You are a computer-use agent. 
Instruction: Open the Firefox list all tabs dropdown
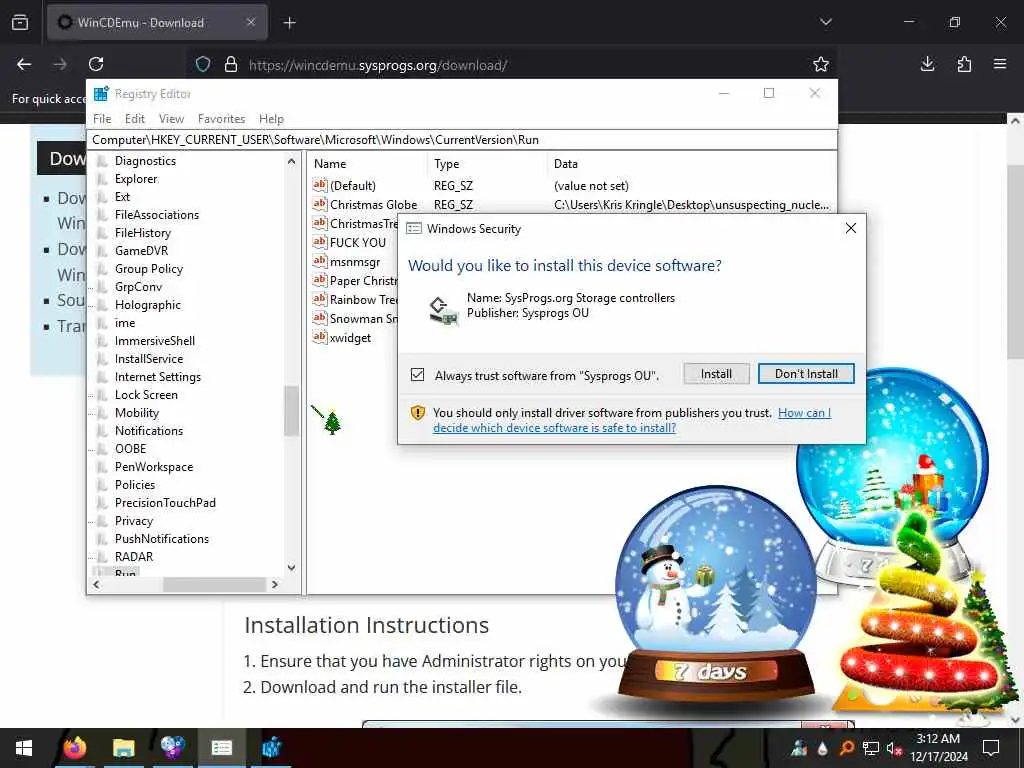825,22
